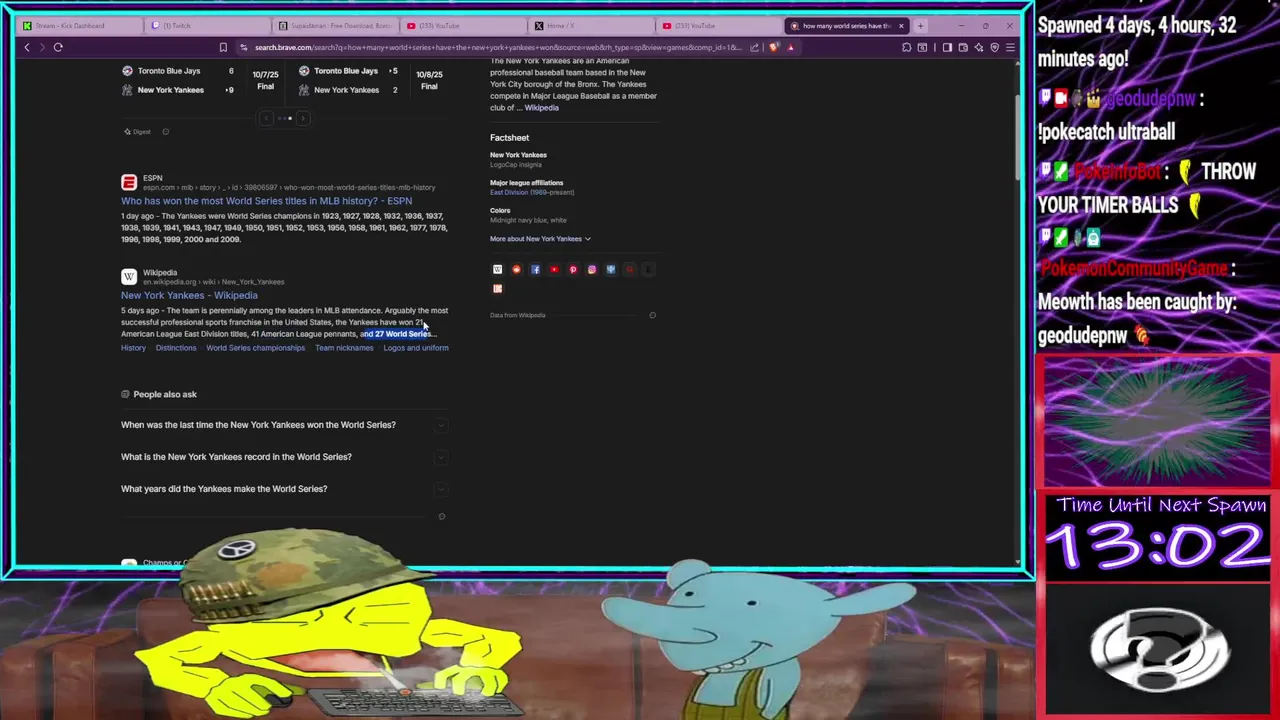1280x720 pixels.
Task: Open the YouTube profile icon in Factsheet
Action: tap(554, 269)
